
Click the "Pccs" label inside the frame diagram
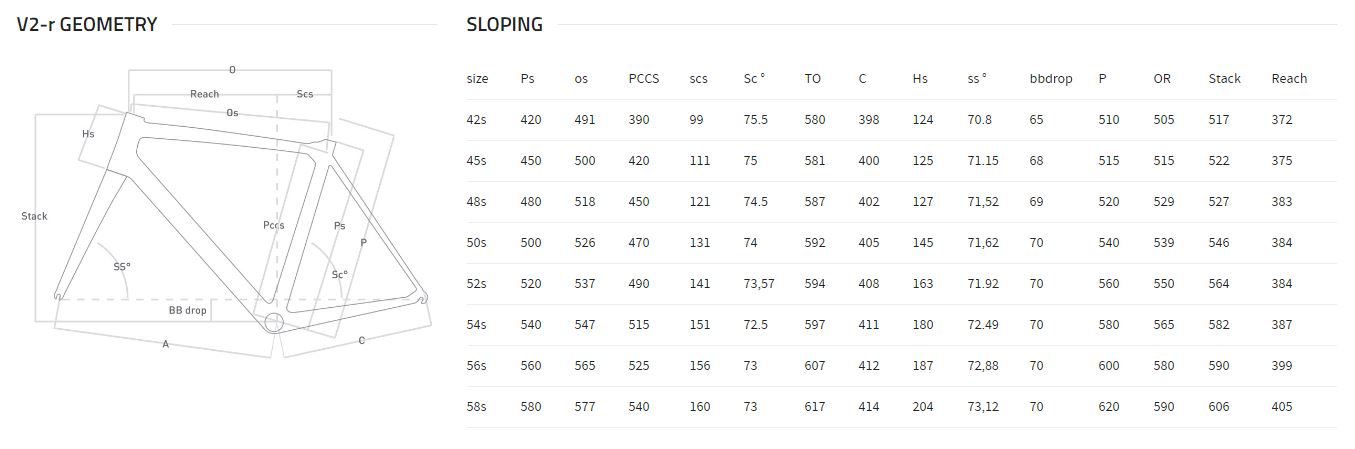tap(273, 225)
